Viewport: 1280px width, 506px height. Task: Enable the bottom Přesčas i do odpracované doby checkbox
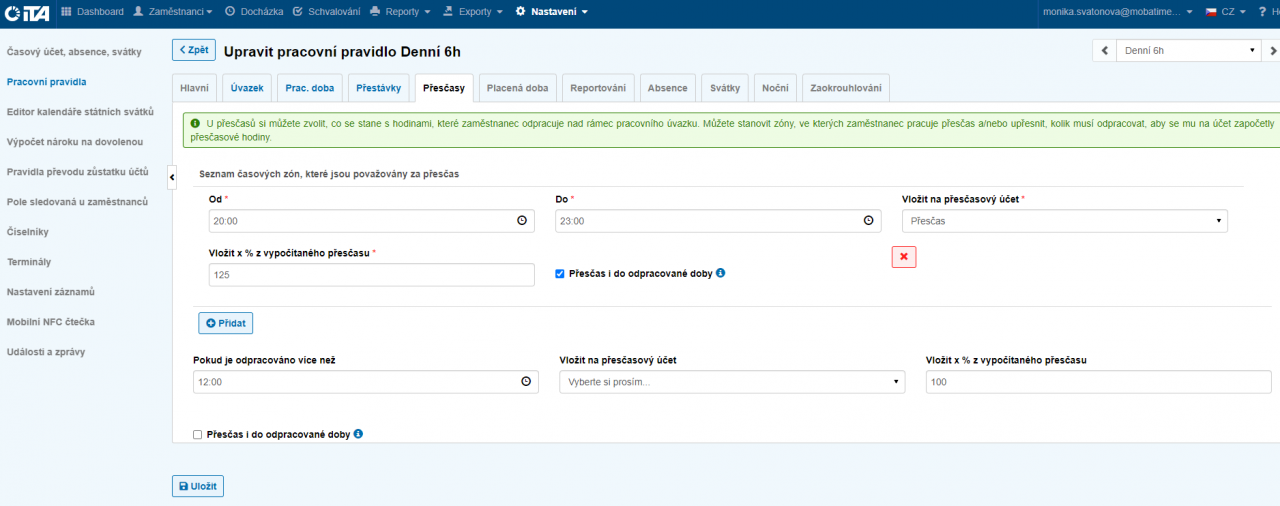click(197, 435)
